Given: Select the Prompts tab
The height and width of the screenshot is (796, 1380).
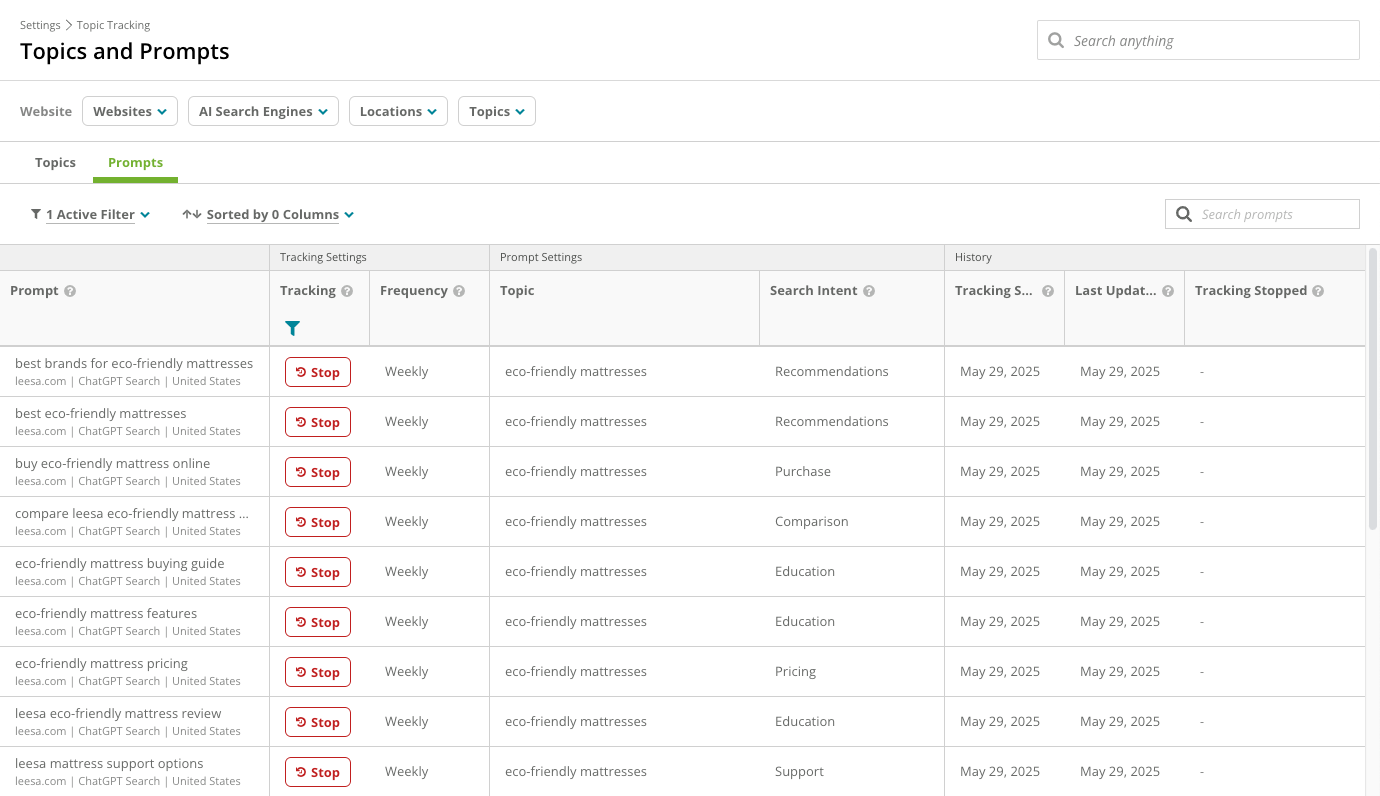Looking at the screenshot, I should 135,162.
